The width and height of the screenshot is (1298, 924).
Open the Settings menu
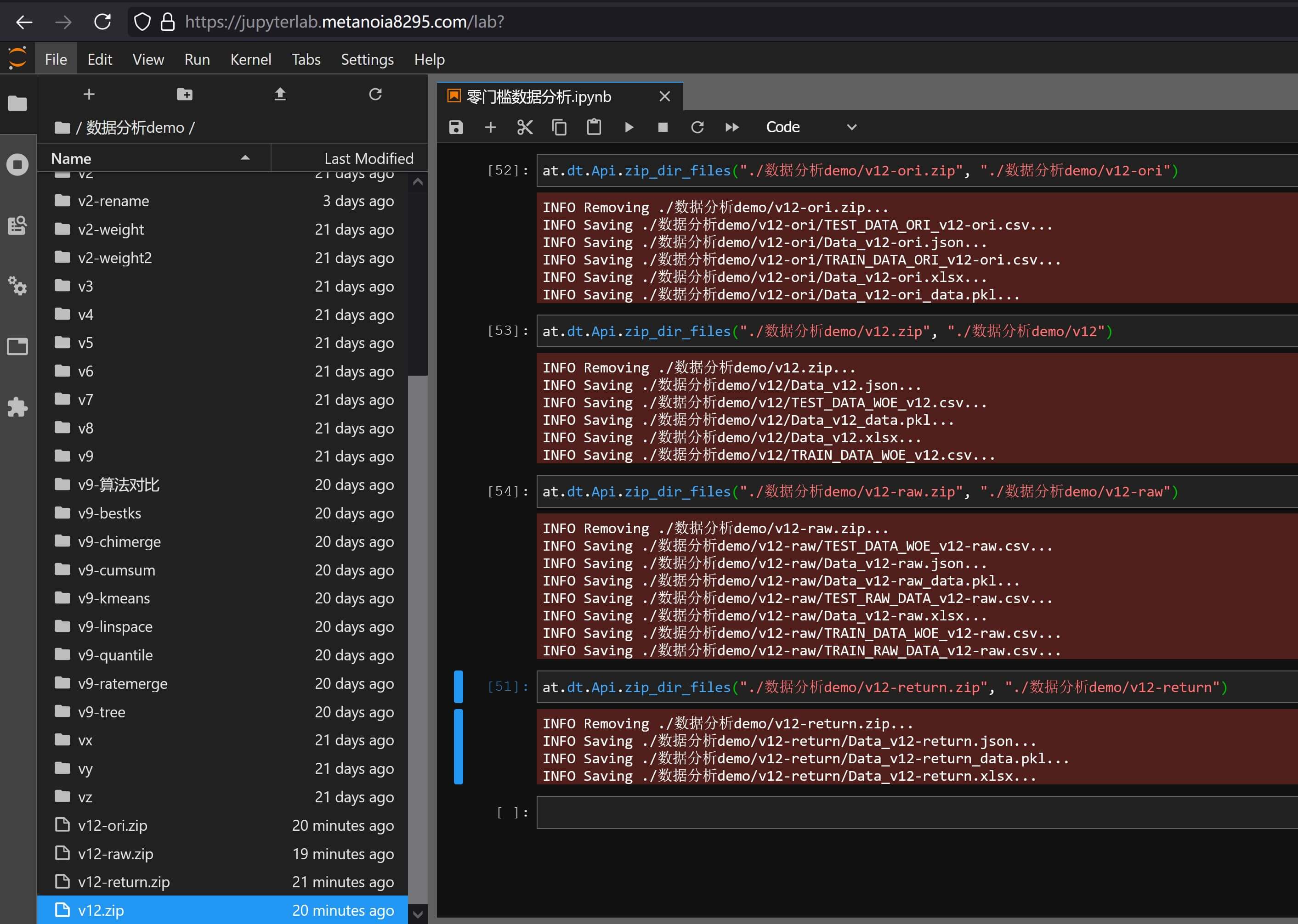[367, 59]
